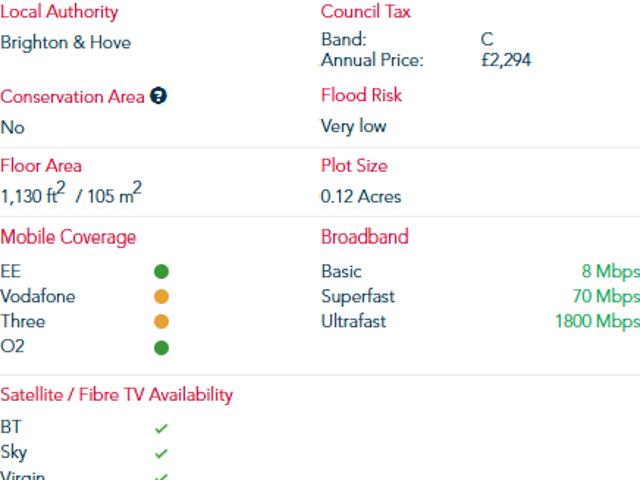
Task: Click the Floor Area value text
Action: (x=71, y=193)
